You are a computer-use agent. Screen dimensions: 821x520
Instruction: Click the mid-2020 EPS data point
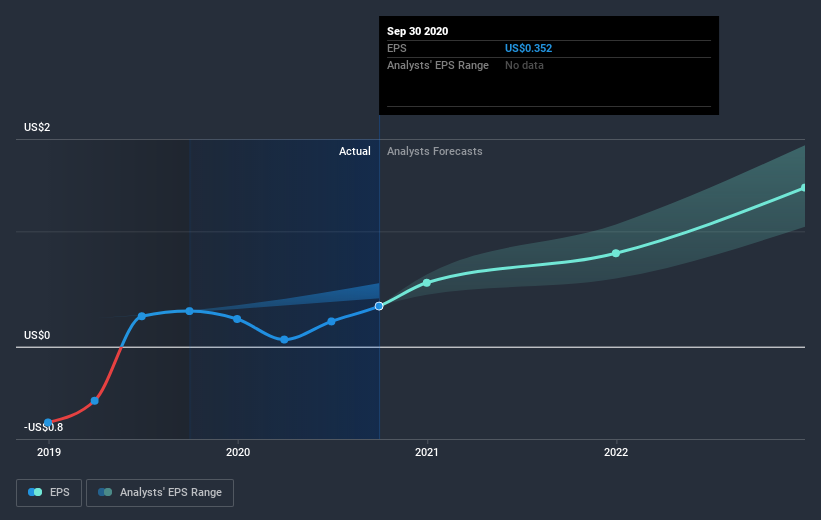(331, 322)
